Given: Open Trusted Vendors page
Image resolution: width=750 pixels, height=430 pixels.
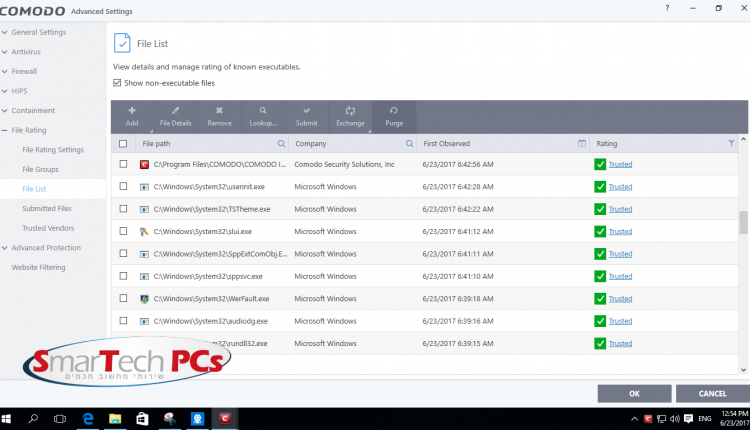Looking at the screenshot, I should point(48,228).
